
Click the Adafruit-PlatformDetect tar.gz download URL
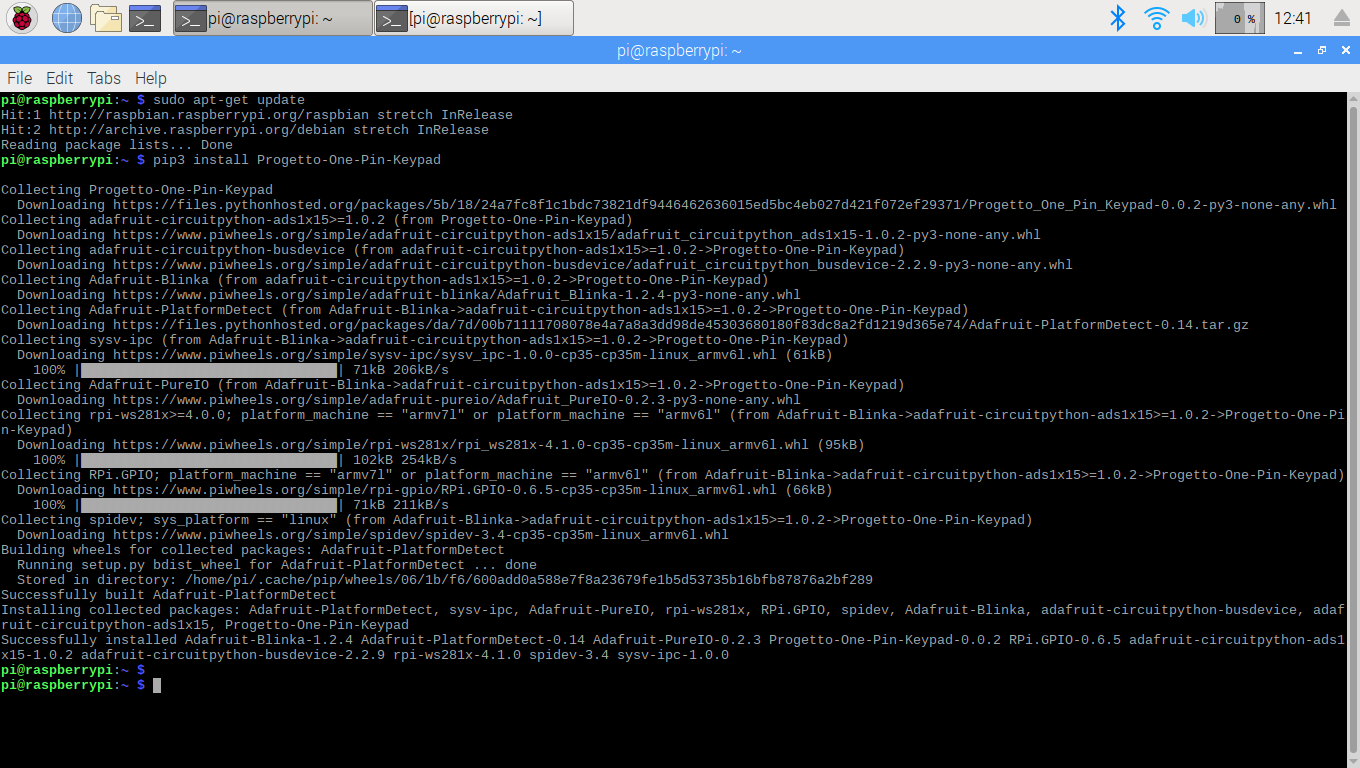tap(681, 325)
